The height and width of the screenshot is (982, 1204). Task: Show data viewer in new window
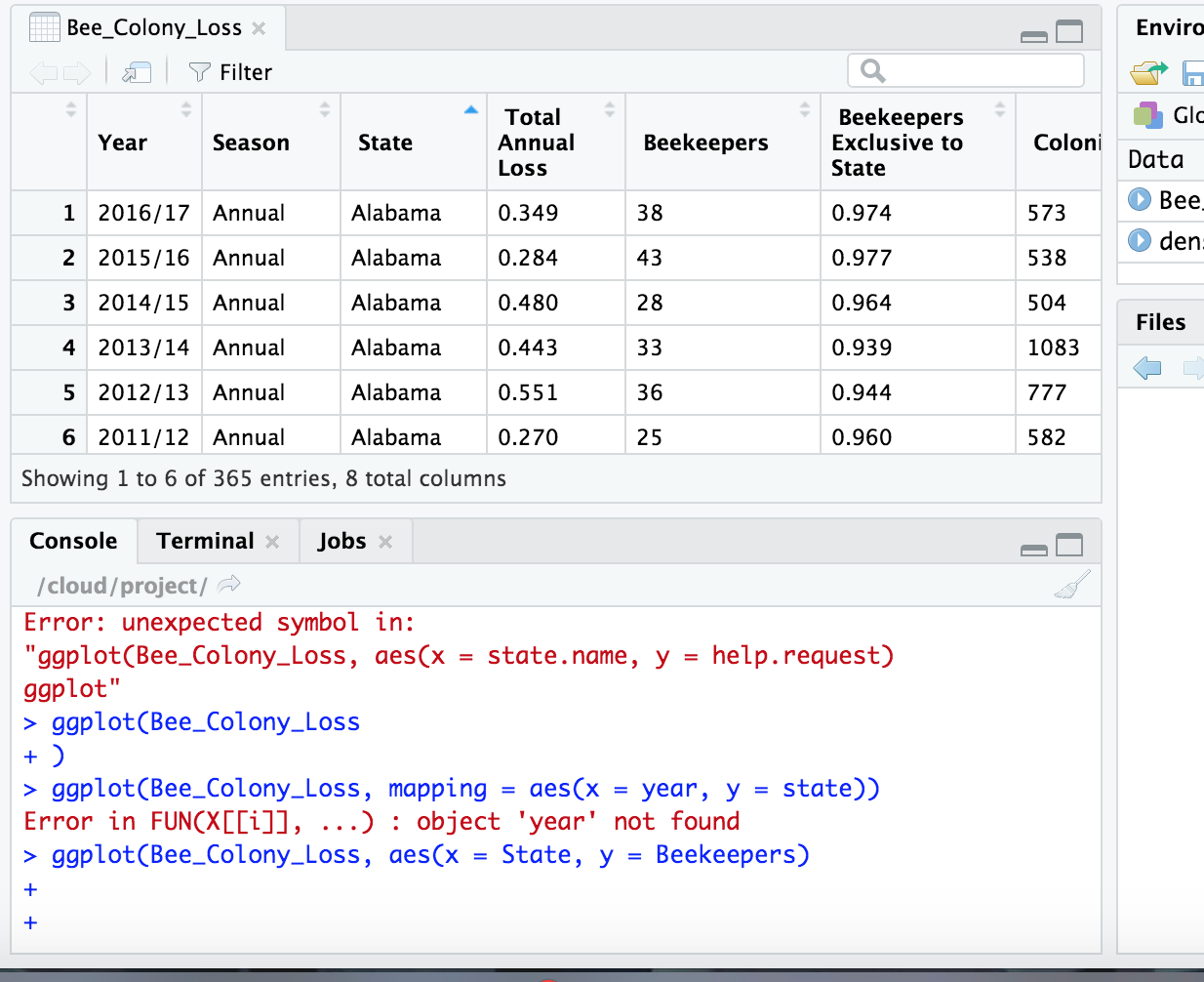(x=137, y=72)
